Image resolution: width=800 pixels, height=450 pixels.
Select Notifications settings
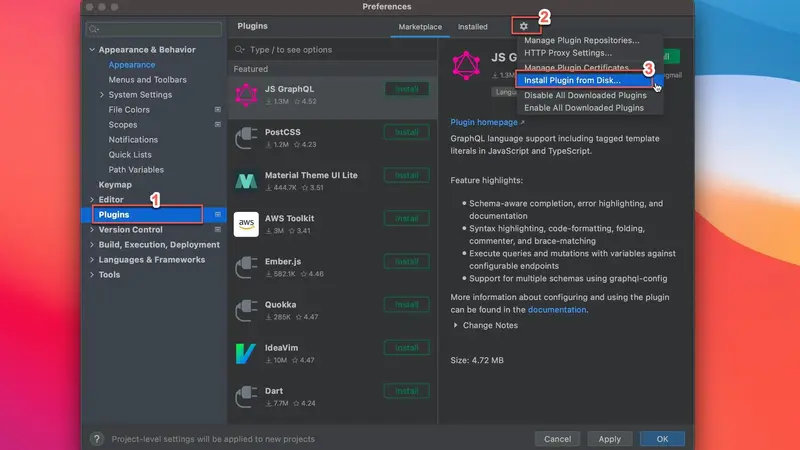[x=133, y=140]
